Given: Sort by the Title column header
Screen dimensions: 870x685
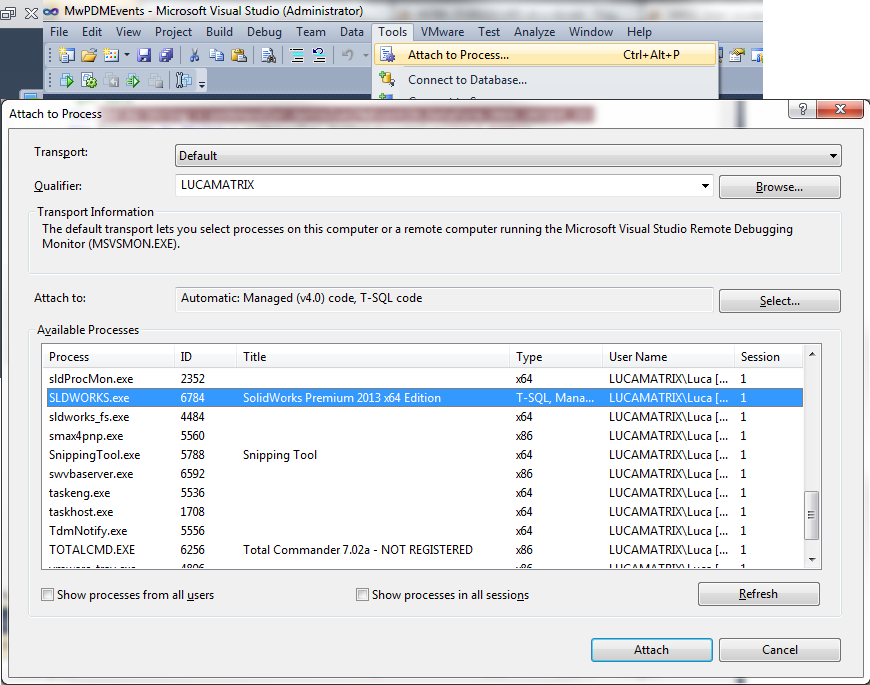Looking at the screenshot, I should (373, 357).
